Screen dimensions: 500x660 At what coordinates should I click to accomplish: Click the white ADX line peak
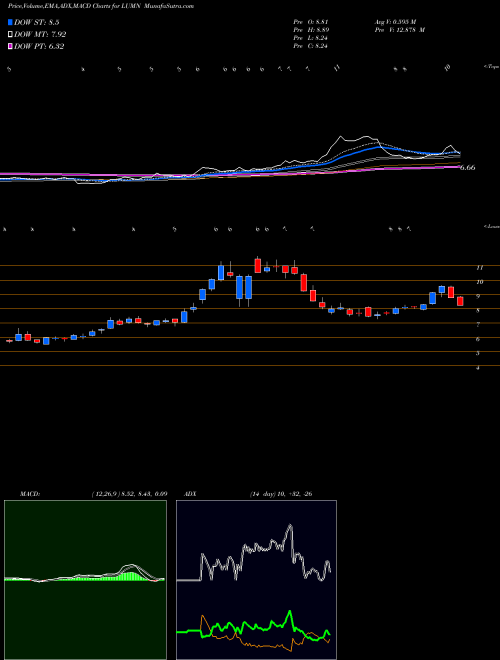tap(290, 526)
